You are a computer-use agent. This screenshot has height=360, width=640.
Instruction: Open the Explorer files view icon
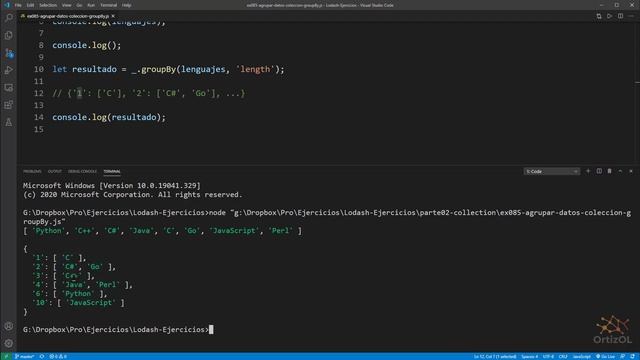tap(9, 36)
